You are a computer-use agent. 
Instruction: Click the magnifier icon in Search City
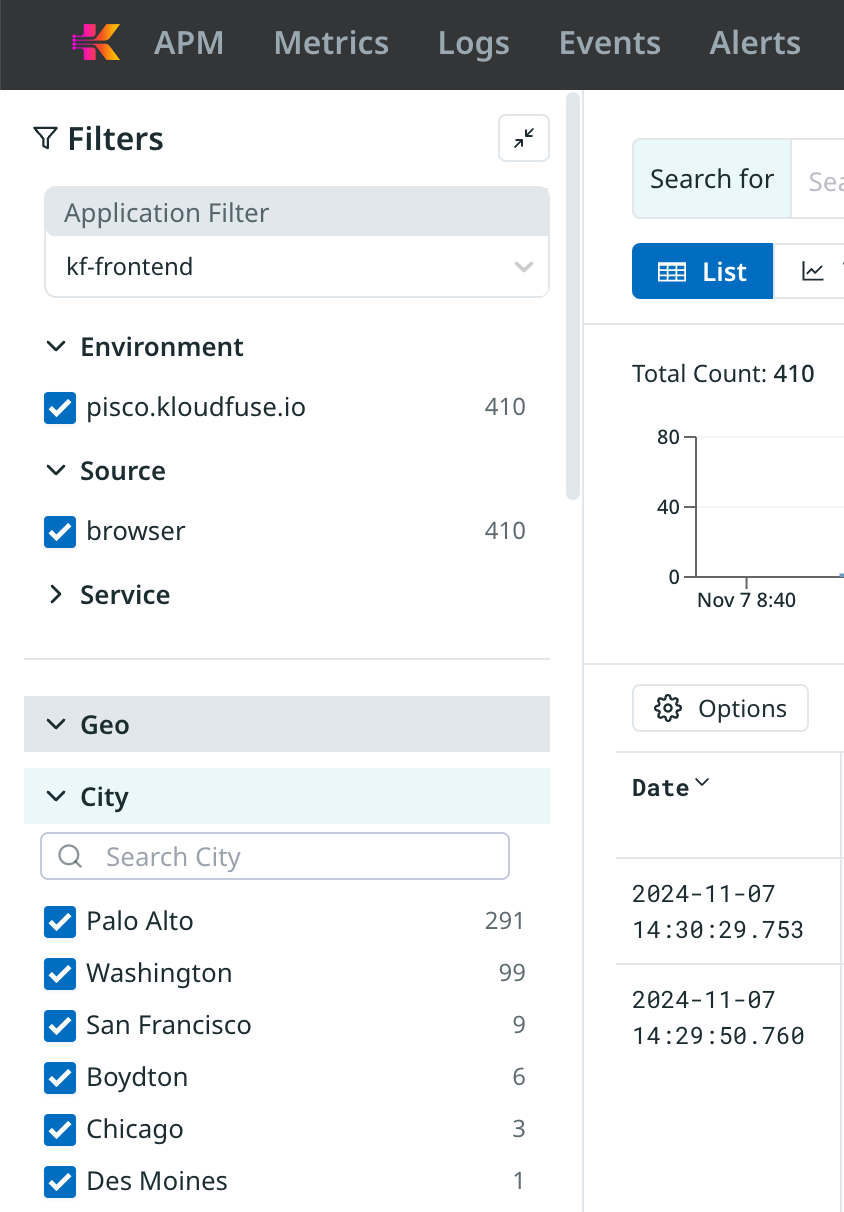point(70,857)
